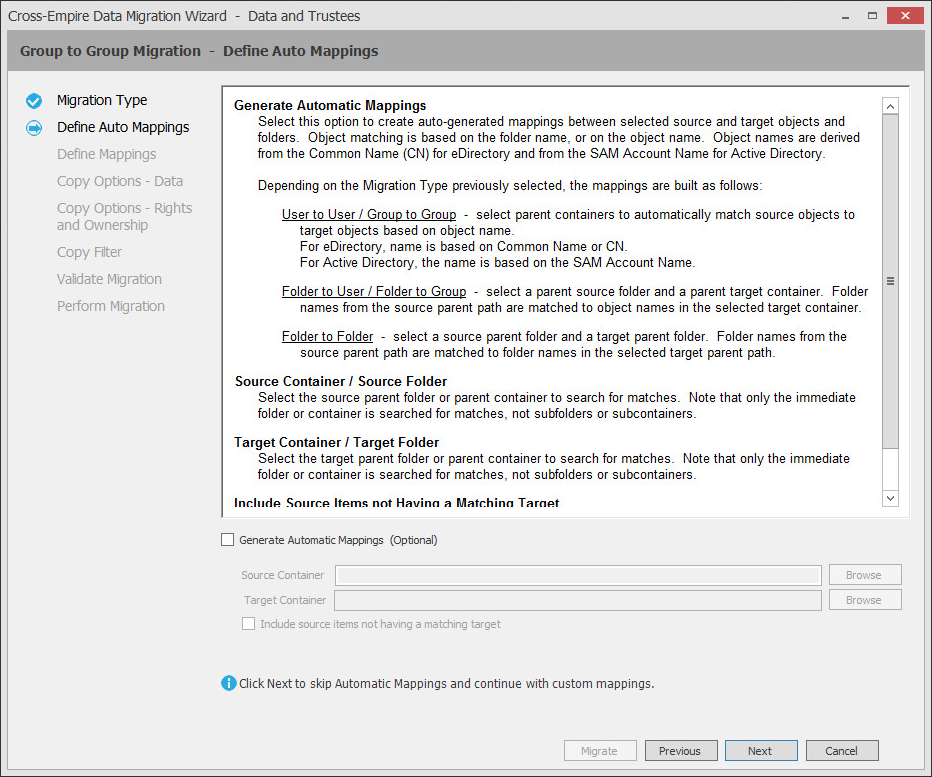Click the Previous button
932x777 pixels.
(x=681, y=751)
